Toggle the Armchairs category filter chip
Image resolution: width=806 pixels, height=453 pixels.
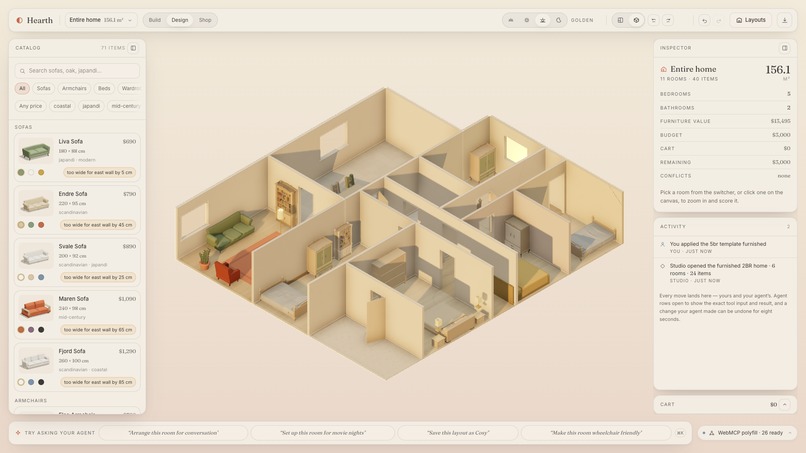coord(74,88)
